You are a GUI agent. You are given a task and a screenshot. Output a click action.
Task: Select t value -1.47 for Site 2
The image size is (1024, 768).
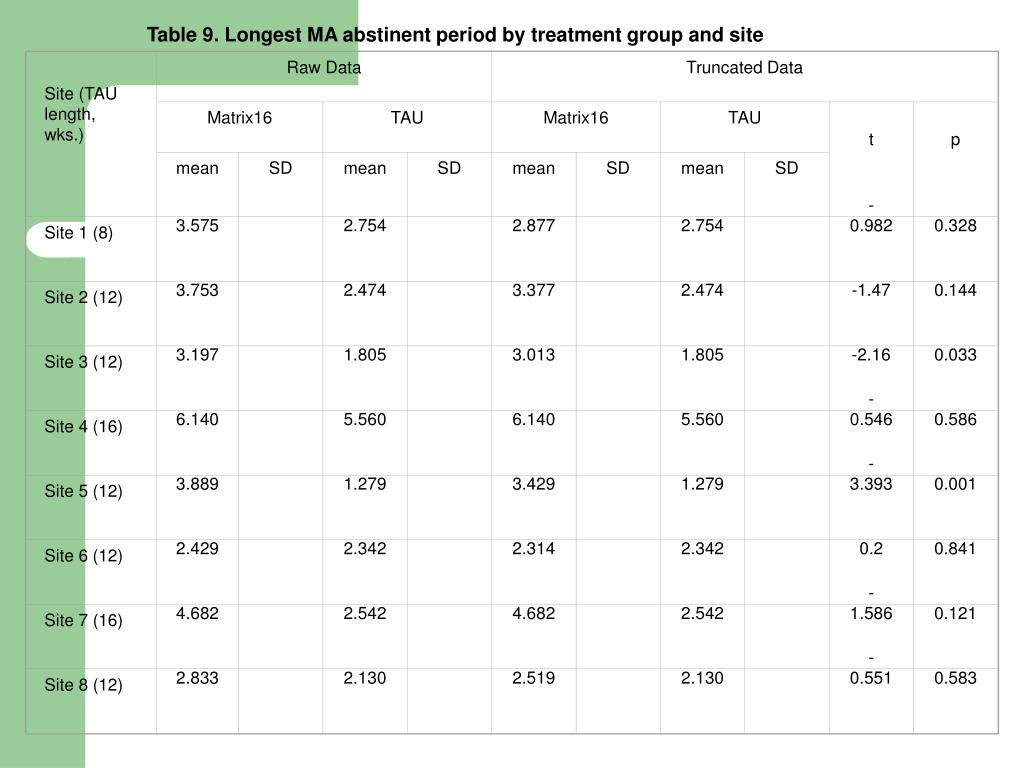871,290
